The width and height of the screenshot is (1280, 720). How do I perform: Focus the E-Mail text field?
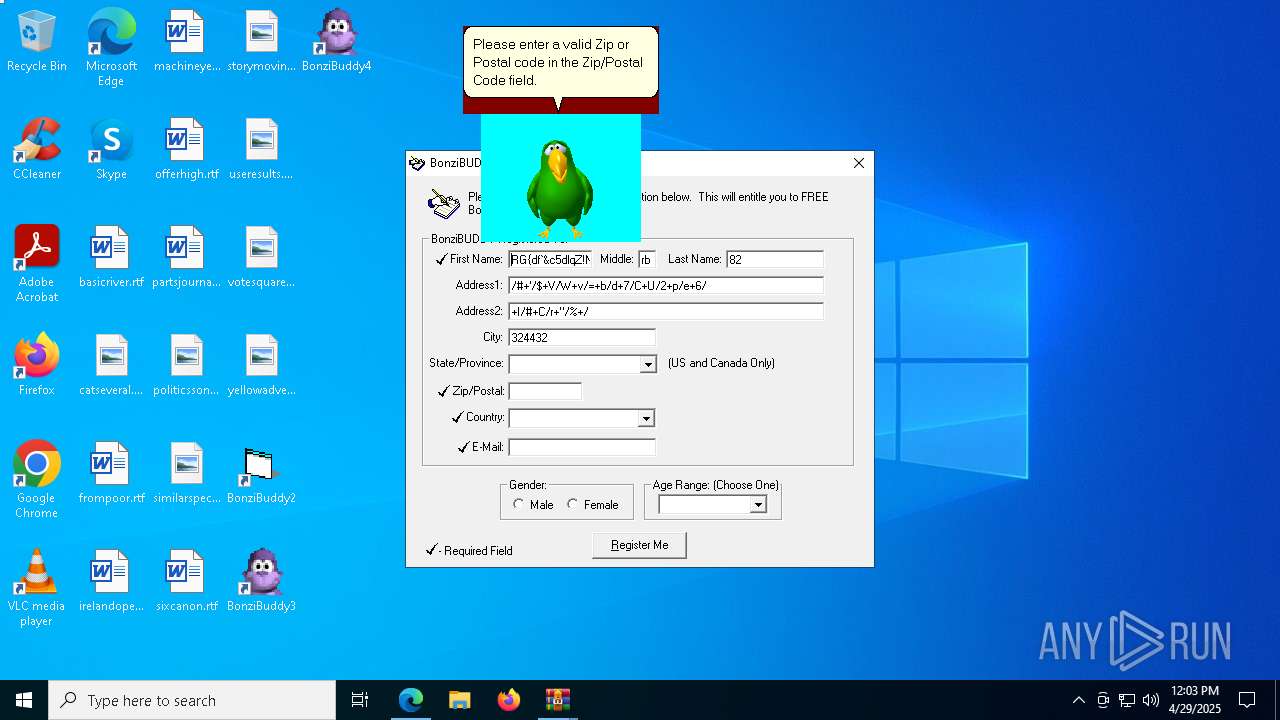tap(582, 447)
